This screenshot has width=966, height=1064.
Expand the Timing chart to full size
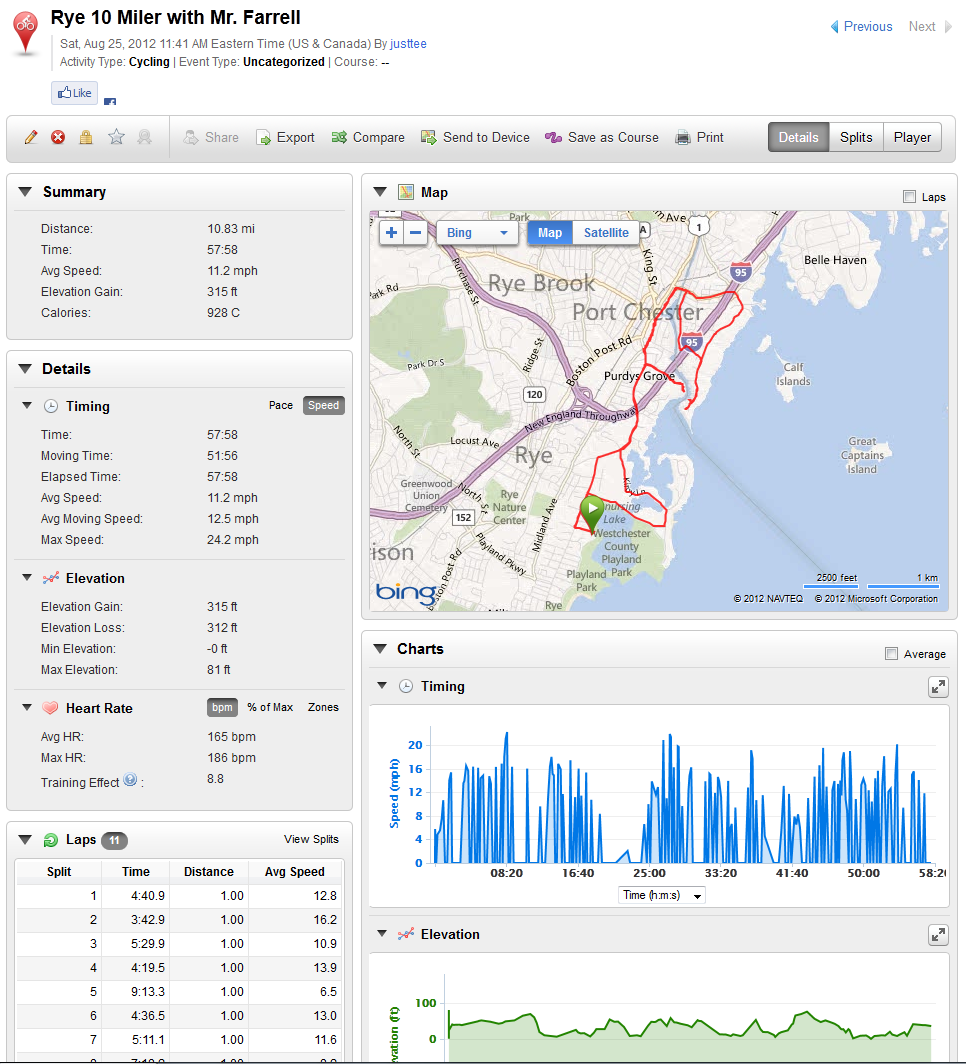coord(938,687)
